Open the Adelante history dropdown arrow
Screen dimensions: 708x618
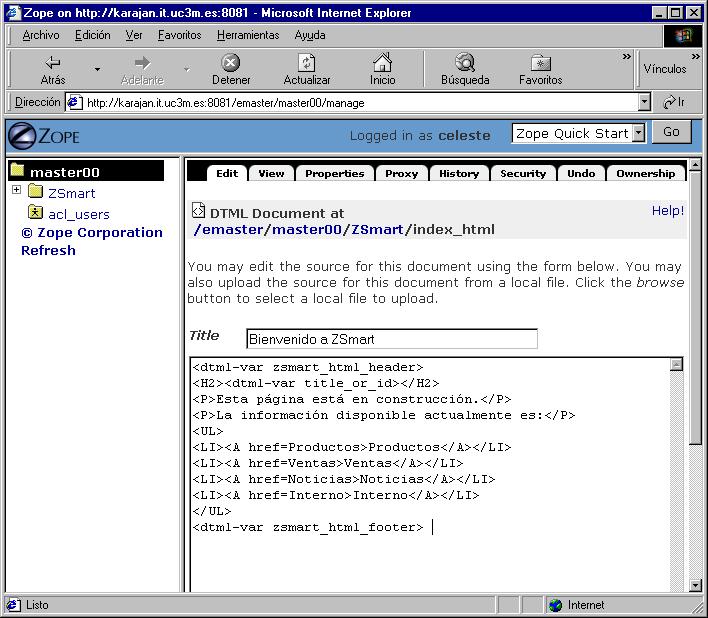click(186, 69)
